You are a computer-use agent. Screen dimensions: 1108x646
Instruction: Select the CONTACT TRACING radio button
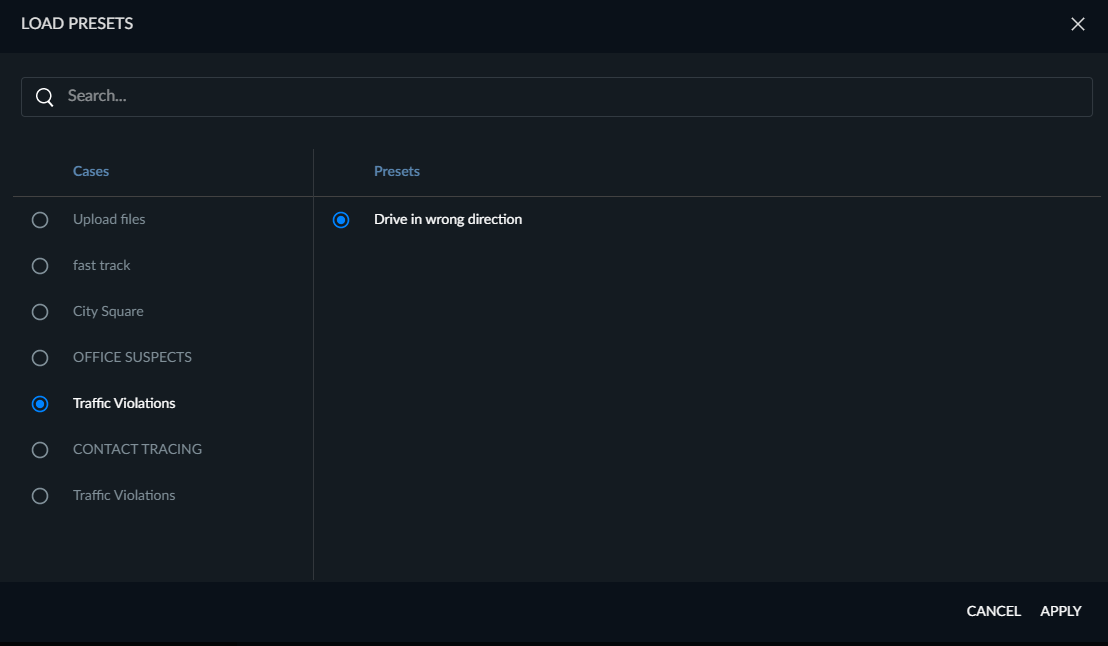click(40, 450)
